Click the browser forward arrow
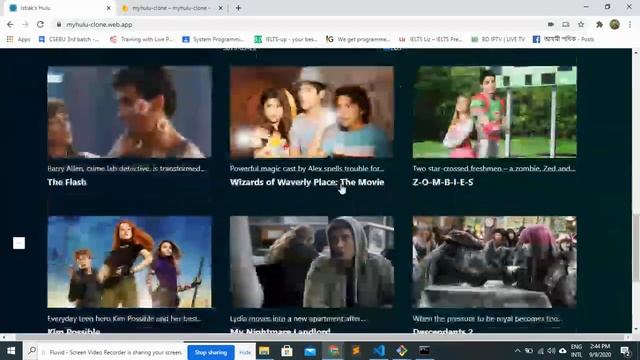This screenshot has width=640, height=360. [x=25, y=24]
